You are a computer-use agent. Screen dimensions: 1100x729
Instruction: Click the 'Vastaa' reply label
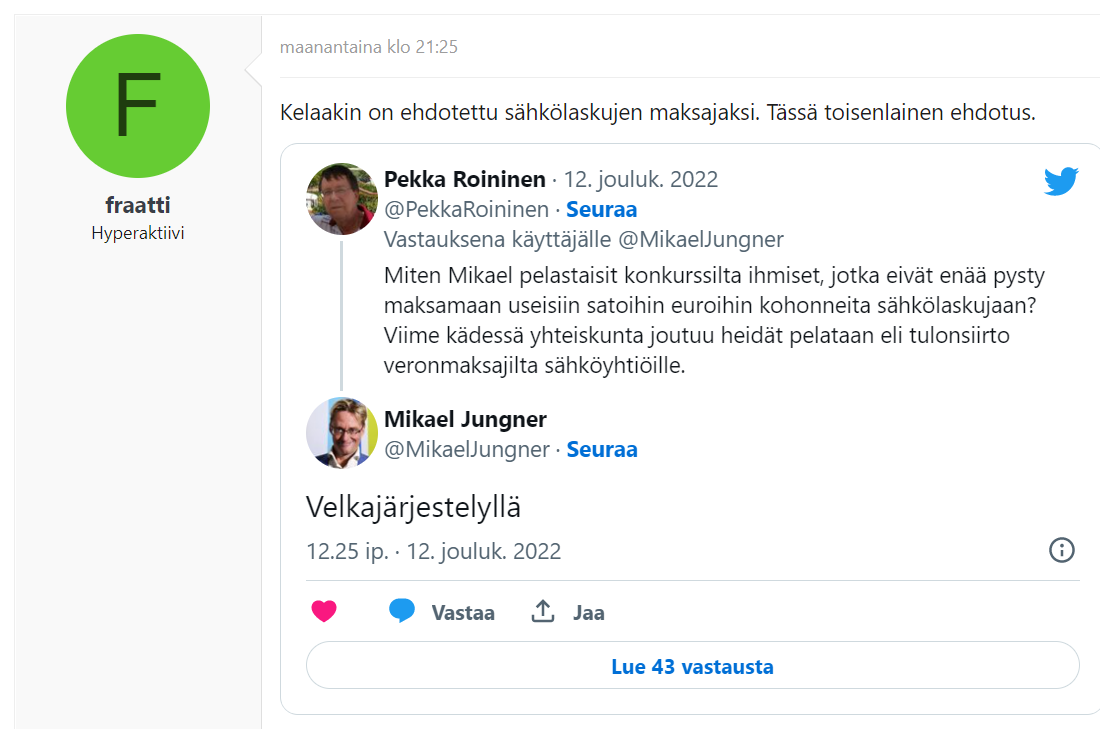tap(463, 613)
